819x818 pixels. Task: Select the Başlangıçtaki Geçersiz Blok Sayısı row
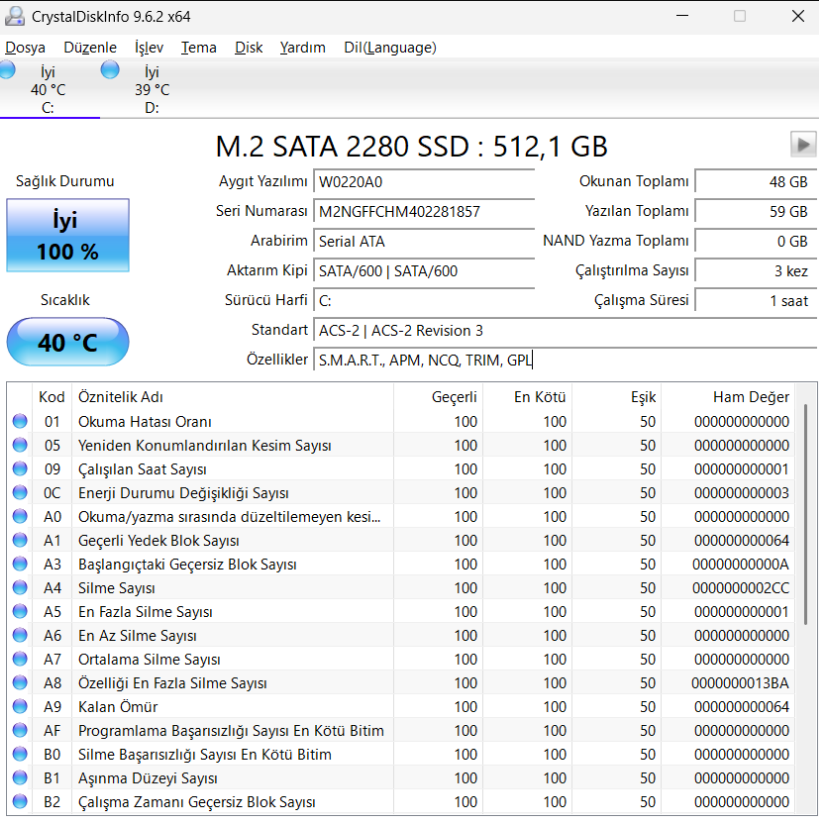401,564
